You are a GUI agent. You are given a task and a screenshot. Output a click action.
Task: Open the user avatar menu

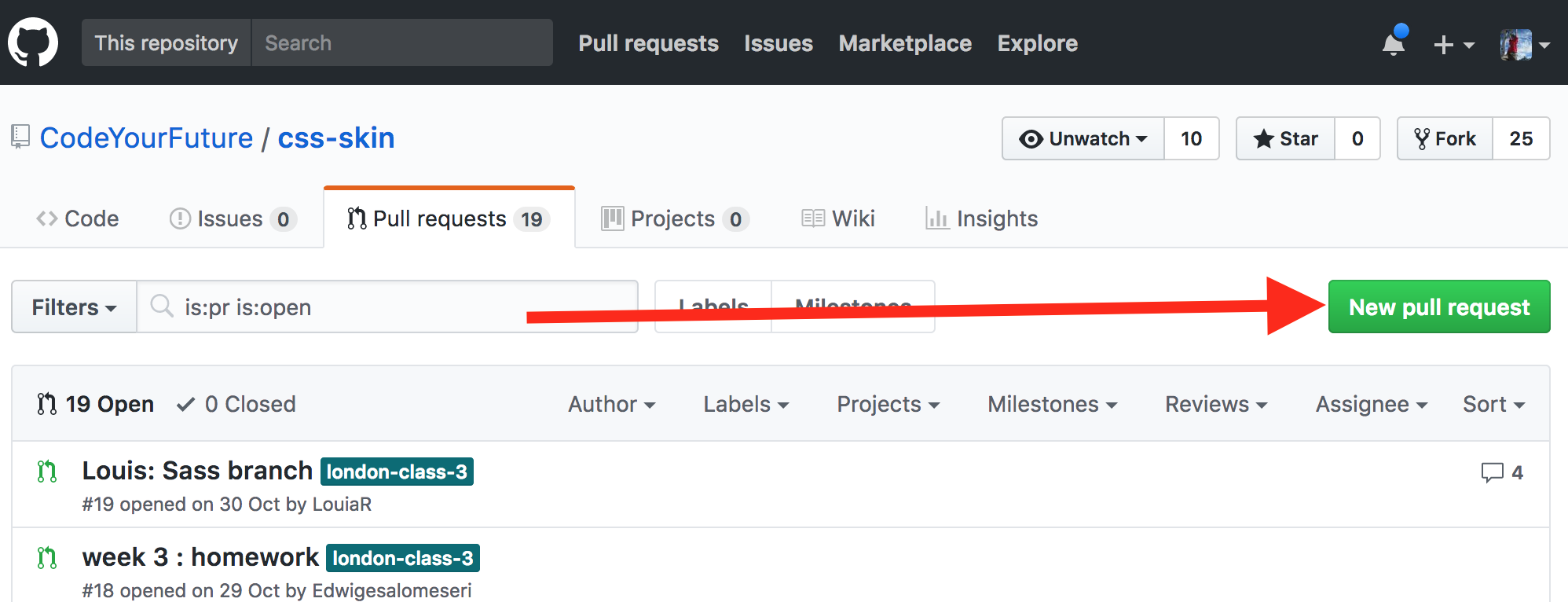coord(1525,45)
